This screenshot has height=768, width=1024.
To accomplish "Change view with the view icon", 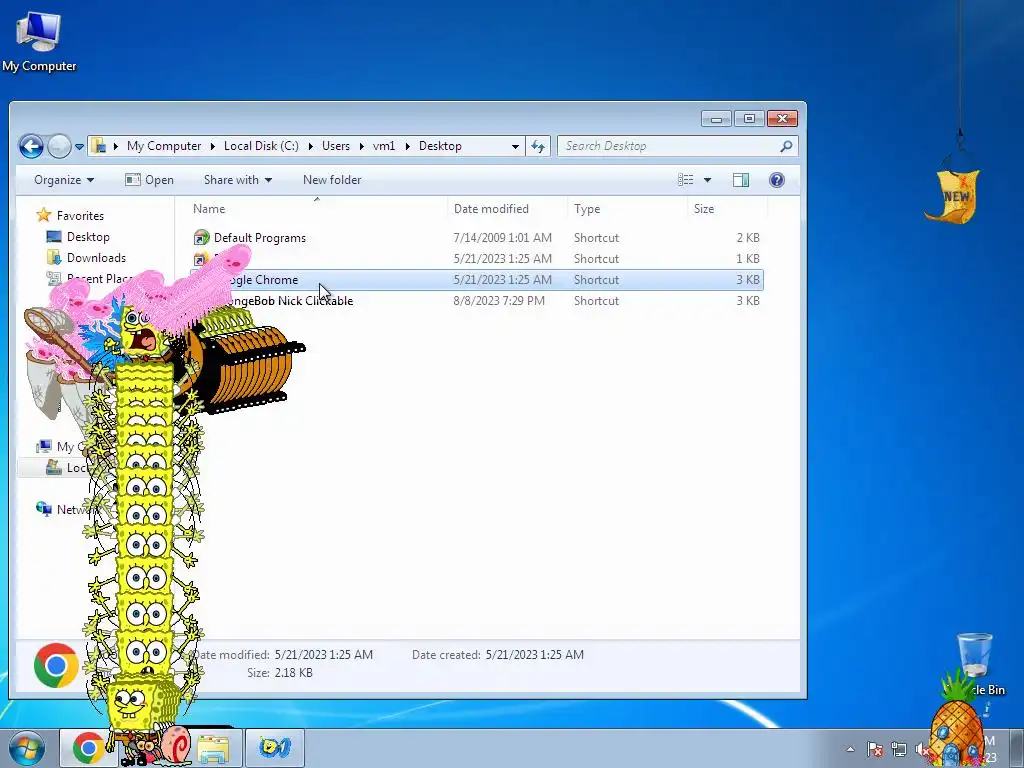I will pyautogui.click(x=686, y=180).
